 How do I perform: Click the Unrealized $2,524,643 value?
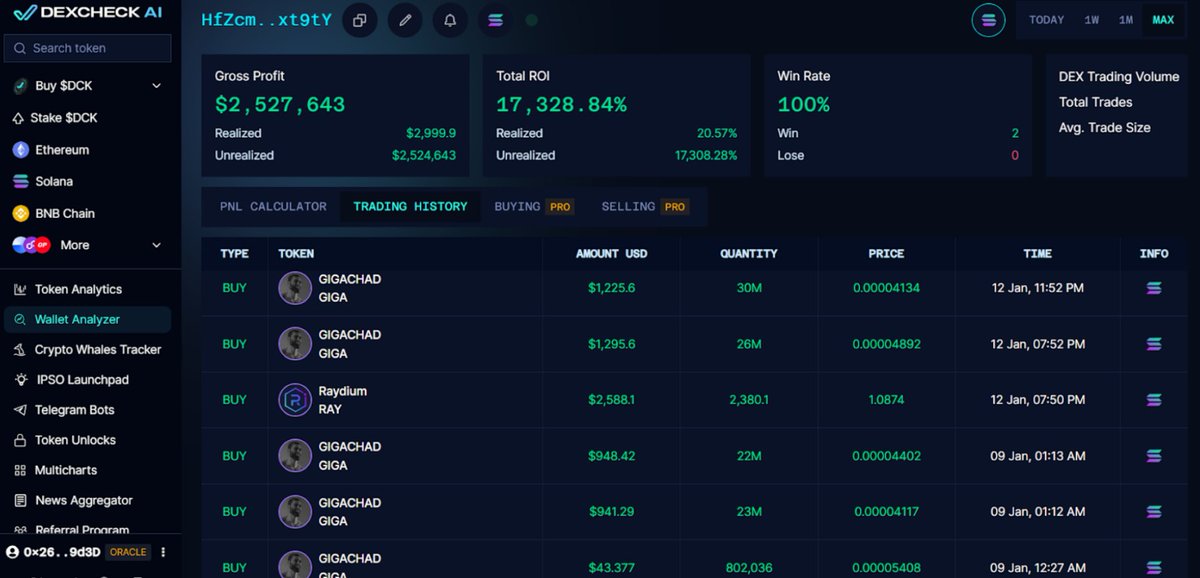[424, 156]
